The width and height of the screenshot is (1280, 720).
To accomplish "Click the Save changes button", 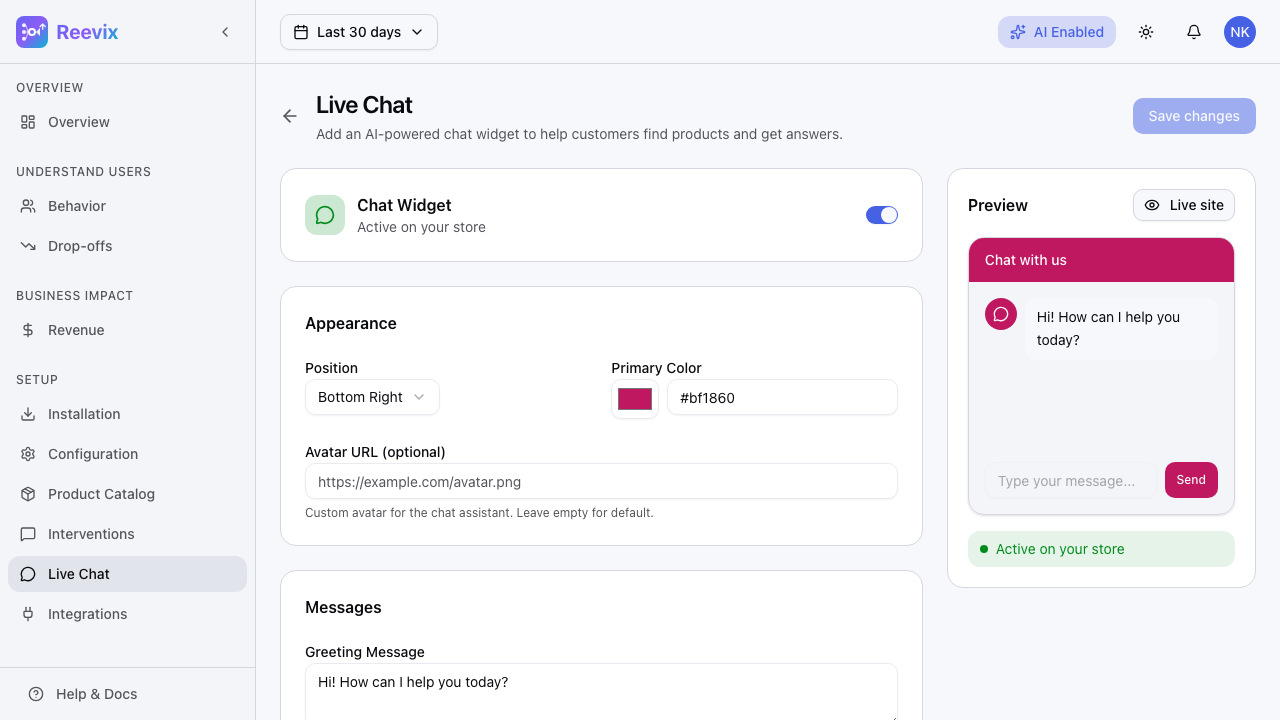I will coord(1194,116).
